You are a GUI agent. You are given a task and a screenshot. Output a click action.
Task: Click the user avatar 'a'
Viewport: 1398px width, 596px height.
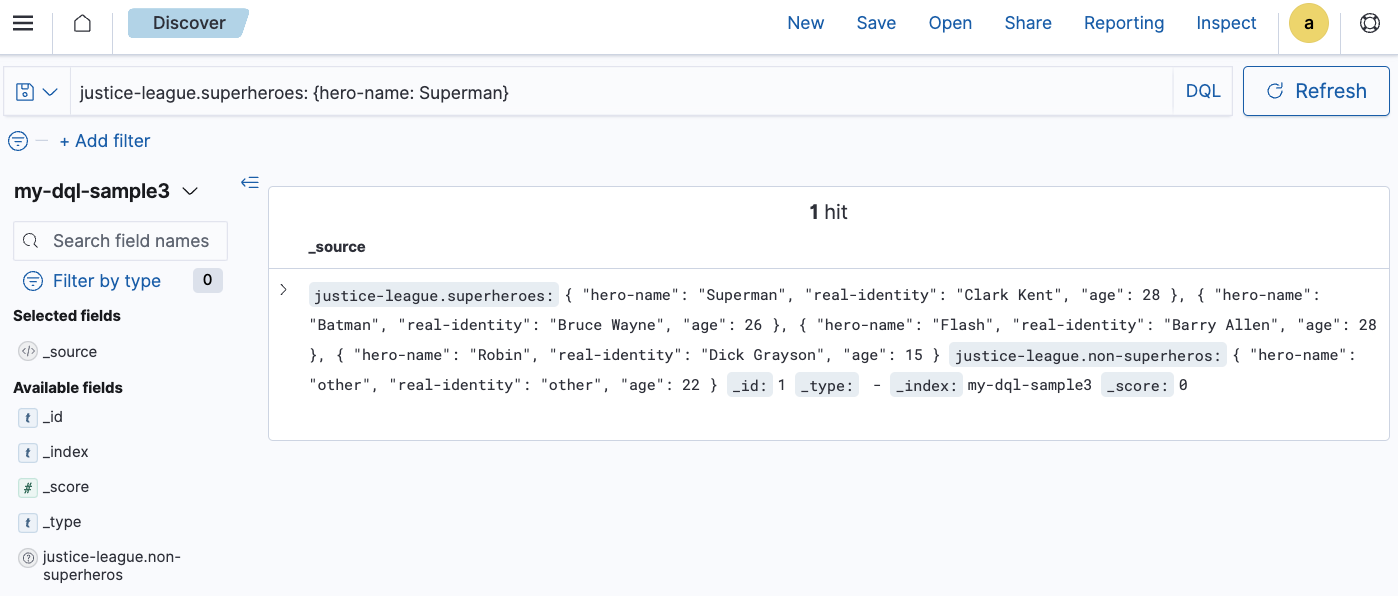[1308, 23]
